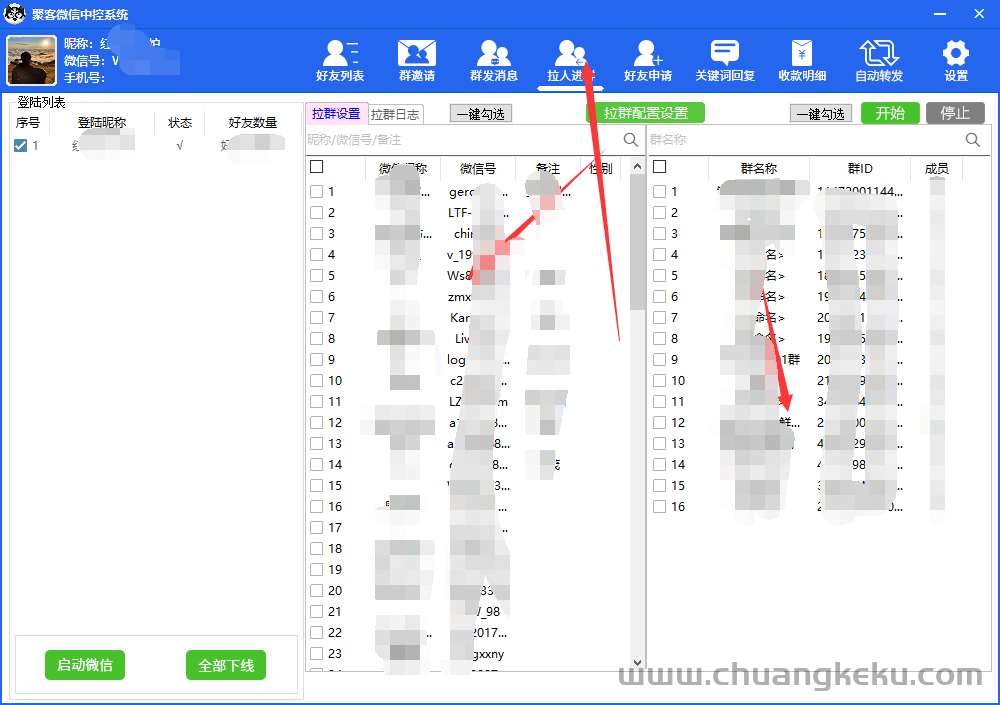The height and width of the screenshot is (705, 1000).
Task: Check group row 12 checkbox
Action: point(659,422)
